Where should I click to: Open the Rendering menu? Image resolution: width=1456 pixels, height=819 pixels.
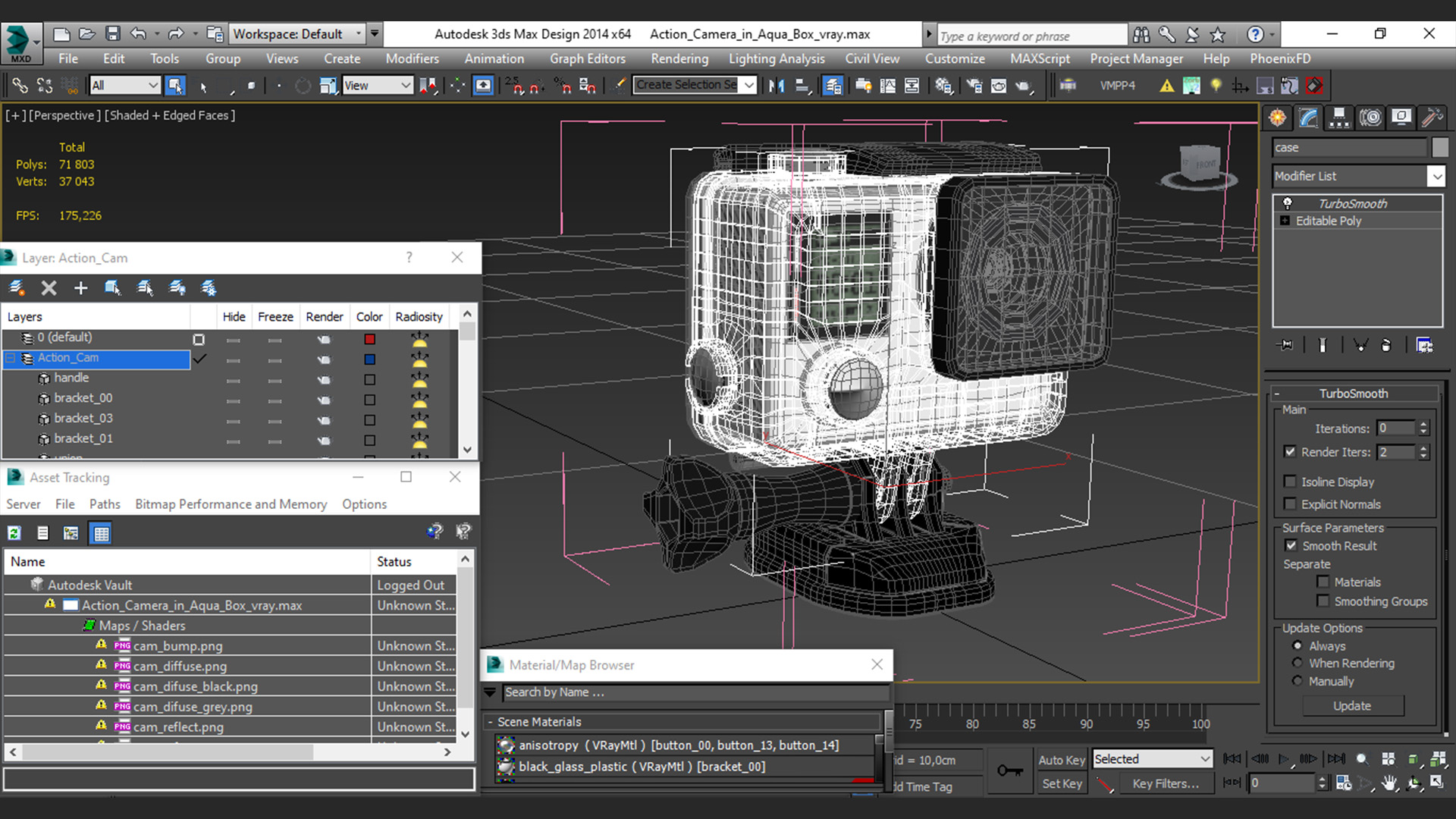pyautogui.click(x=679, y=58)
